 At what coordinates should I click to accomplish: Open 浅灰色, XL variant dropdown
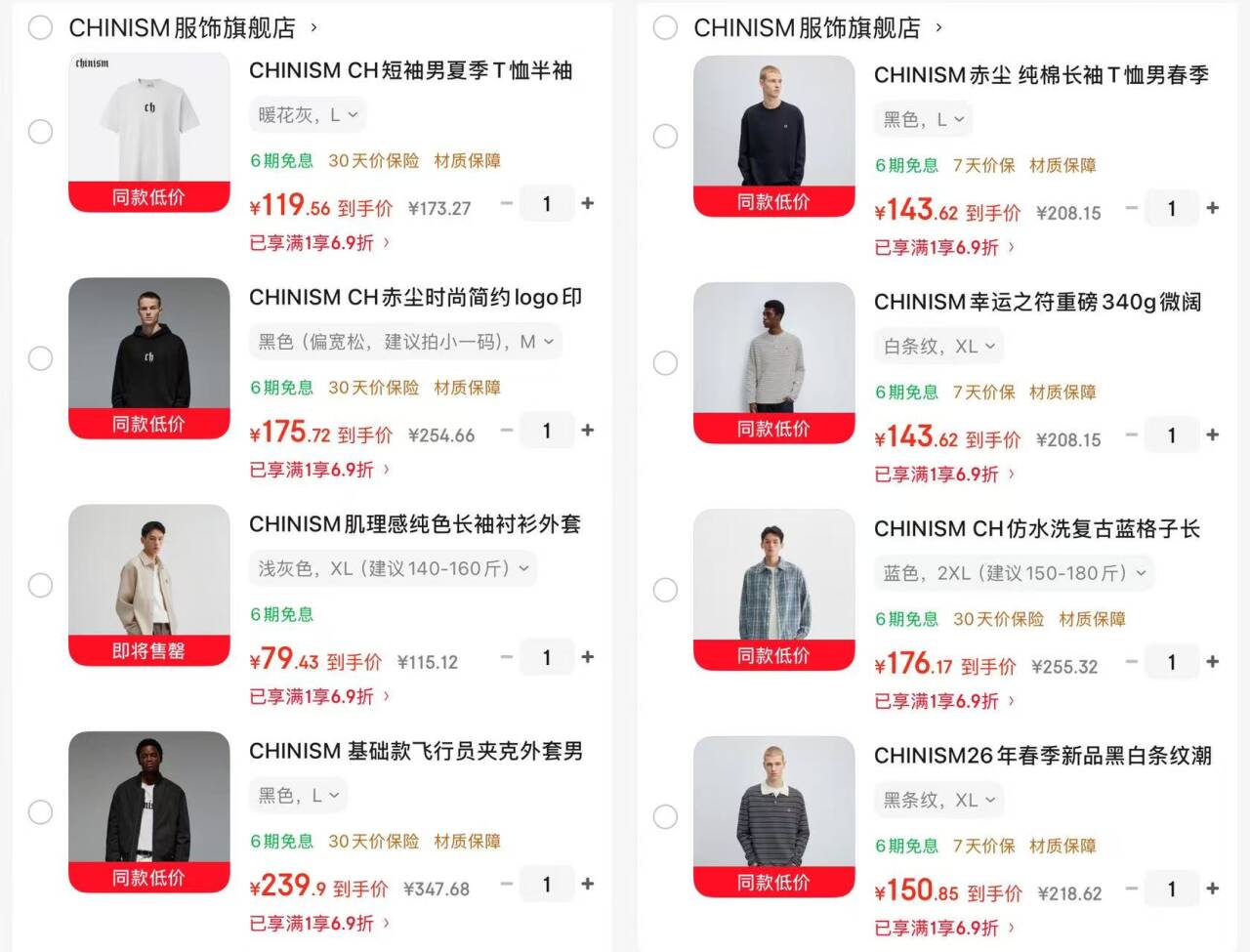393,568
